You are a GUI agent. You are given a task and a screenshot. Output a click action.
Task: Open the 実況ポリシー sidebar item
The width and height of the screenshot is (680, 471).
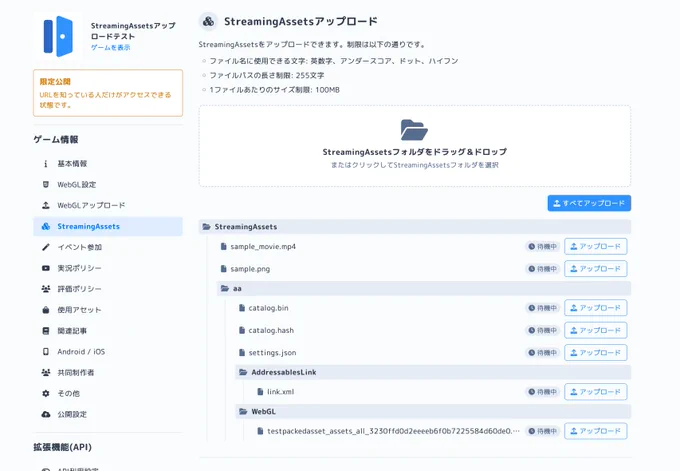(108, 268)
